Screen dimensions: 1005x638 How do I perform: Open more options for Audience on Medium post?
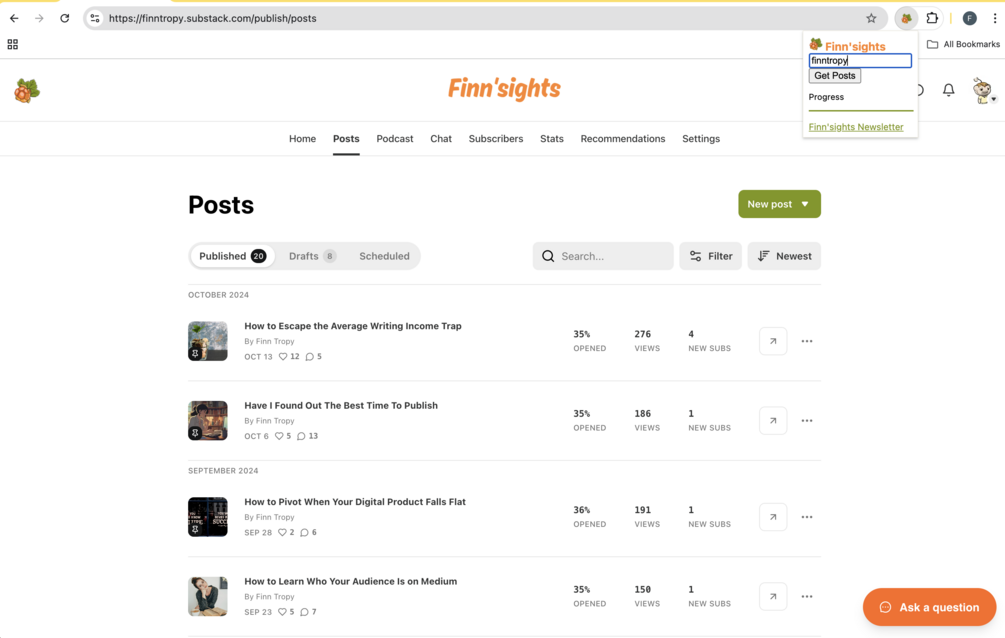tap(807, 596)
